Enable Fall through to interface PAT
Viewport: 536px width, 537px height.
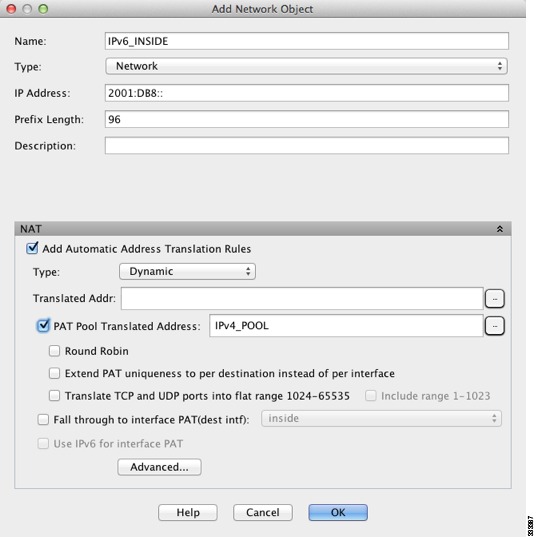click(x=43, y=420)
